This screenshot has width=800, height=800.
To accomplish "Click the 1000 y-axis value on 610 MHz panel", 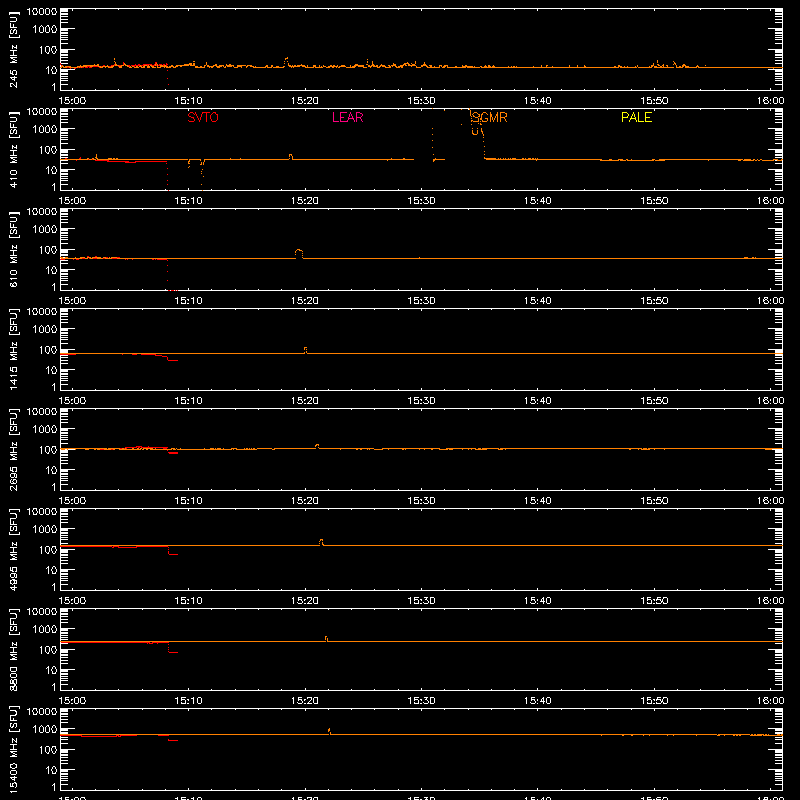I will pos(45,229).
